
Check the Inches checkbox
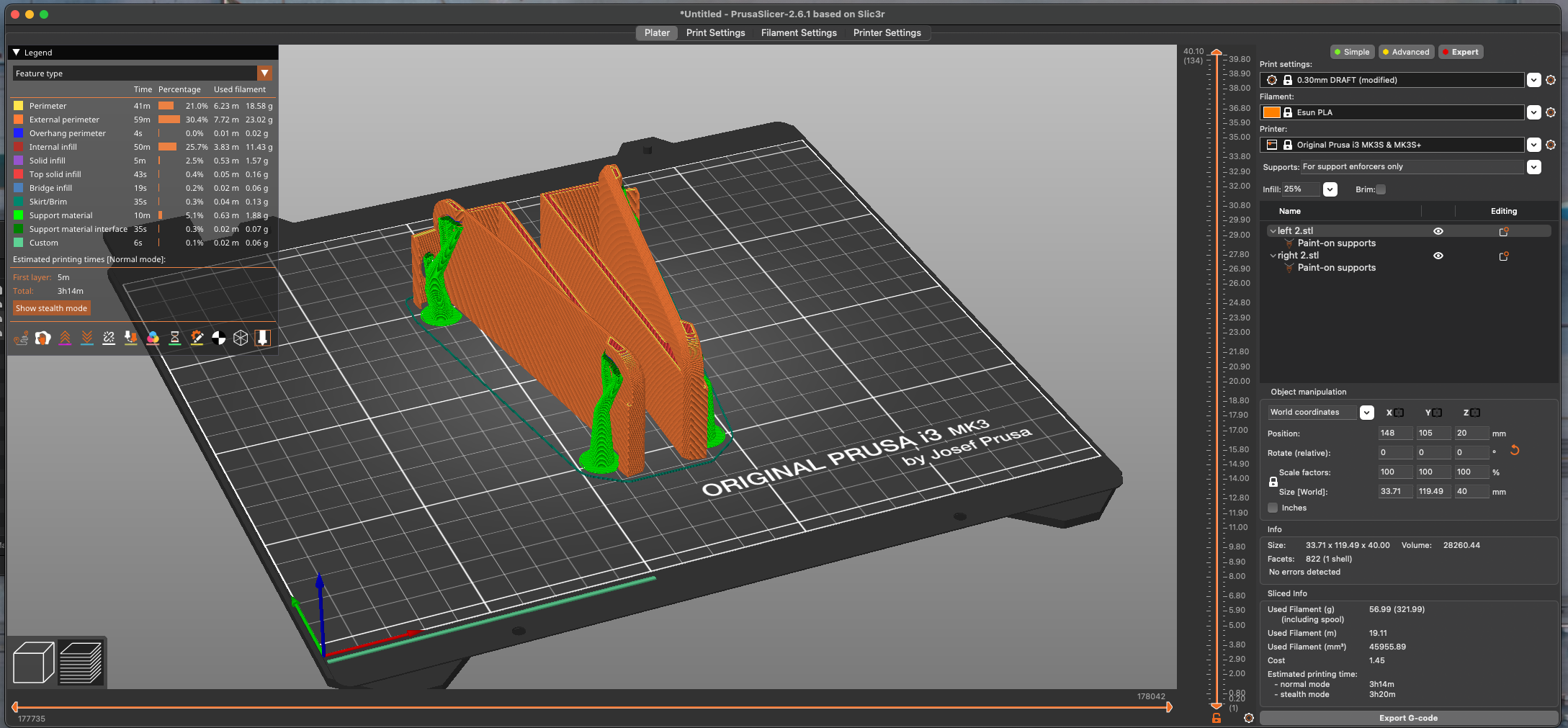(x=1273, y=508)
